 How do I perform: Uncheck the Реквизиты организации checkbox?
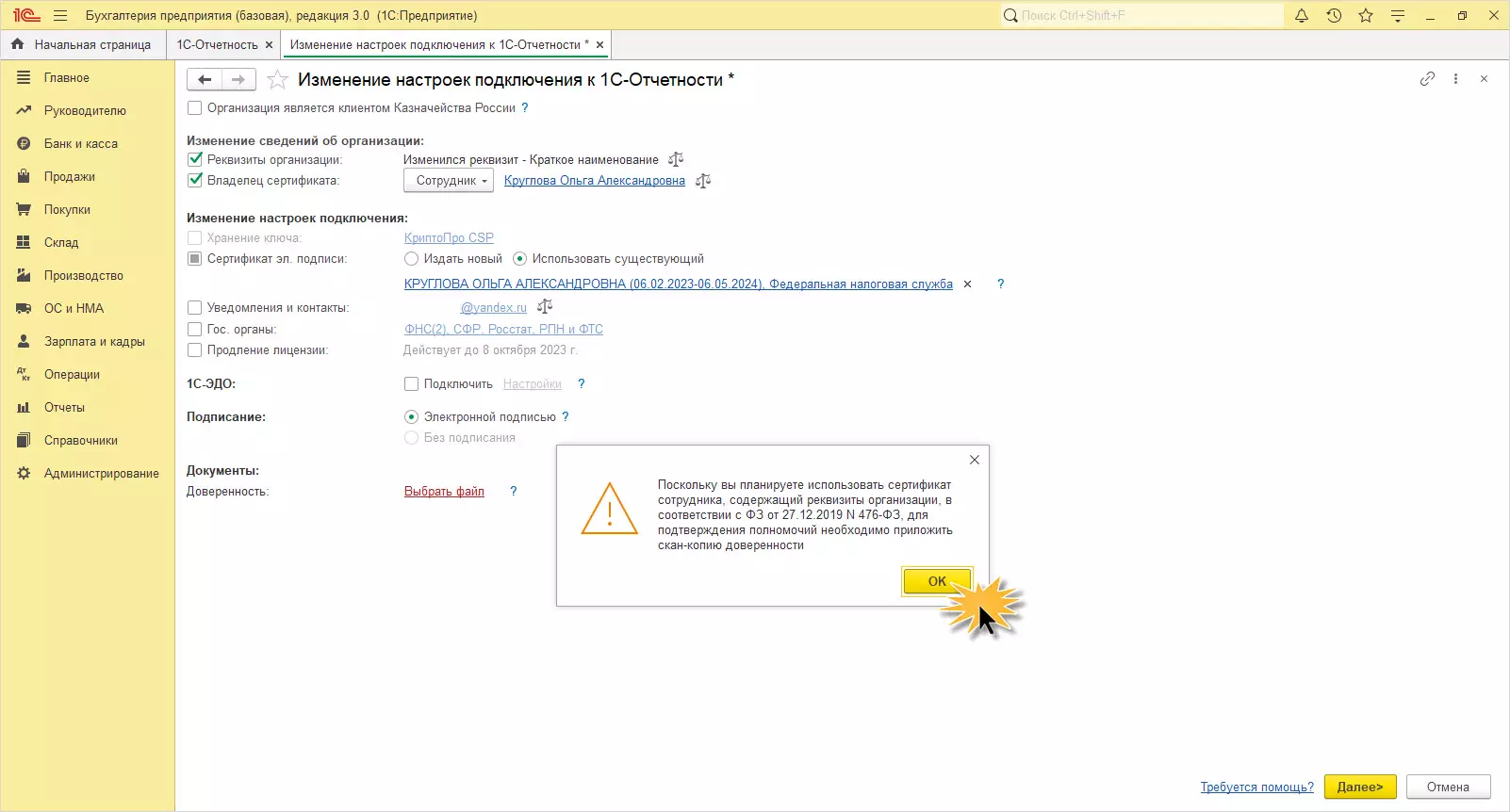(195, 159)
